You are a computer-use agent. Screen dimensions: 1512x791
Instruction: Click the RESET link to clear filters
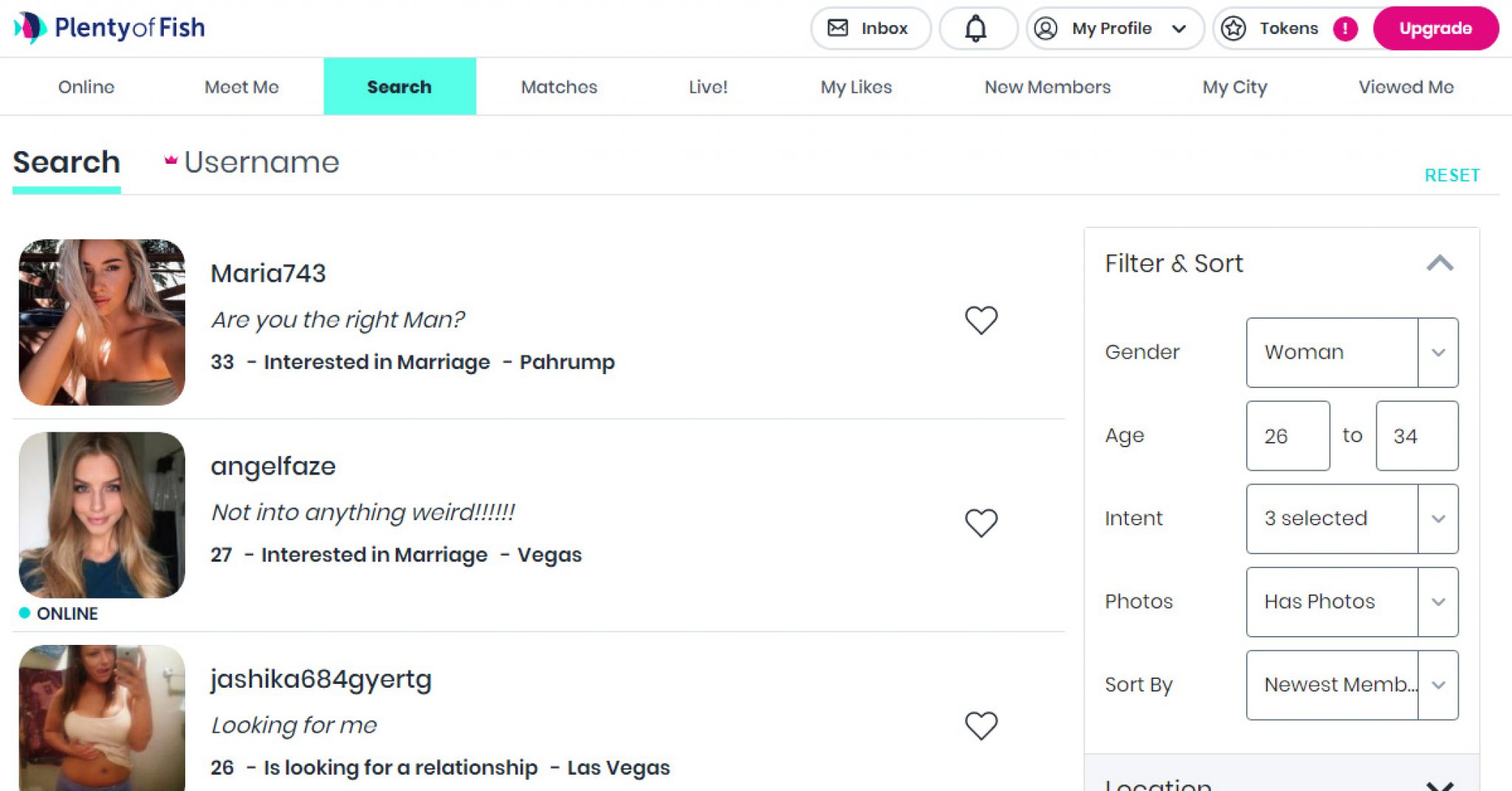coord(1451,175)
